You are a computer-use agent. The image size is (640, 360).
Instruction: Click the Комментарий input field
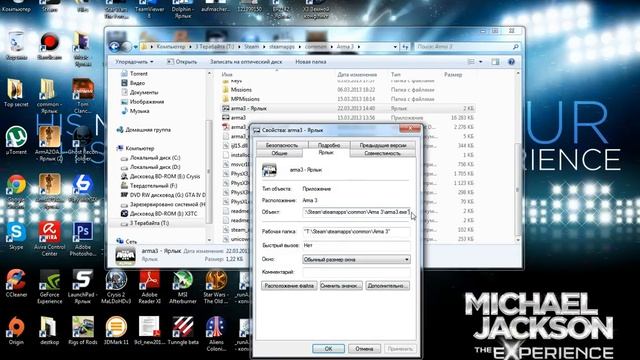(x=356, y=272)
